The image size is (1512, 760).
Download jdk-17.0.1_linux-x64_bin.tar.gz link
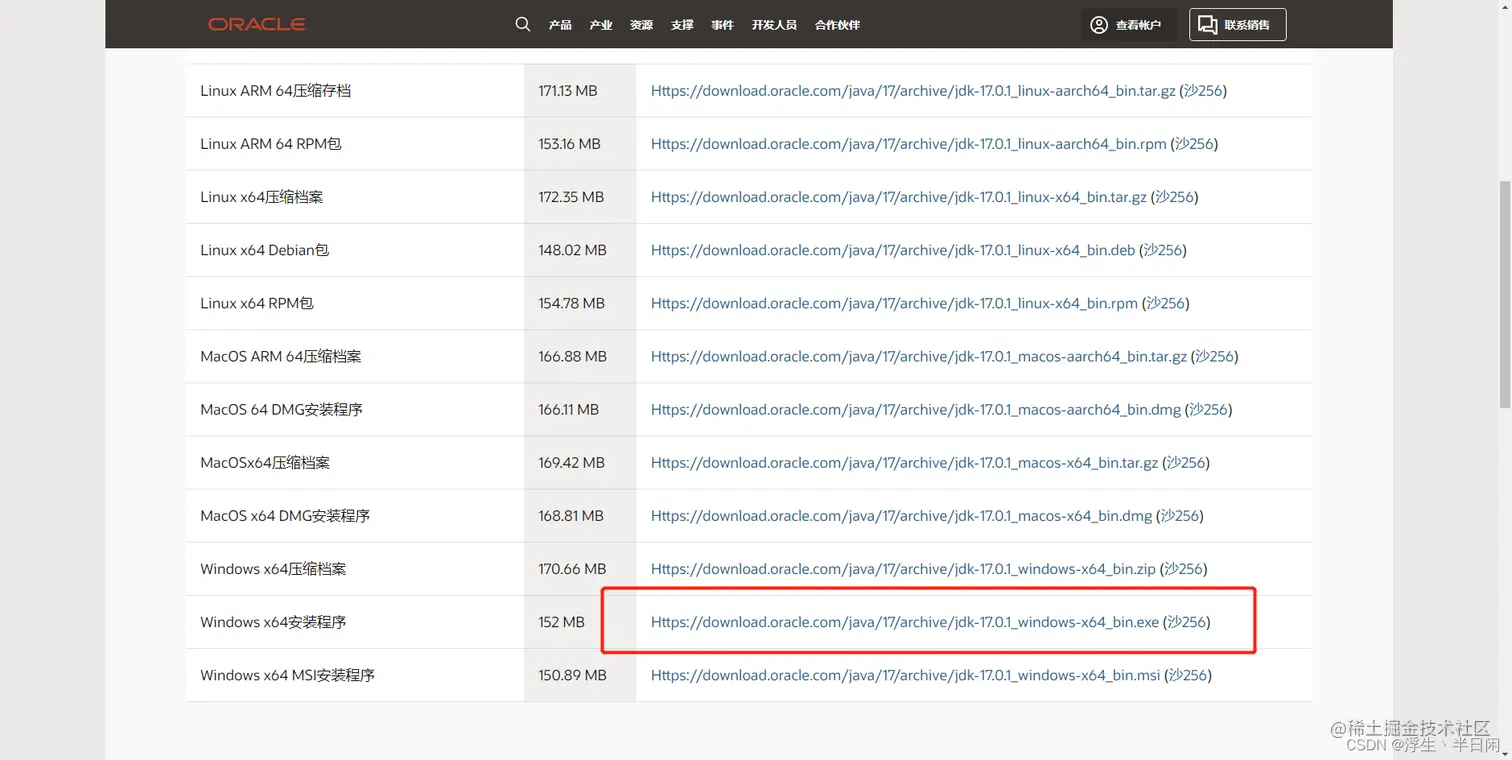click(899, 197)
